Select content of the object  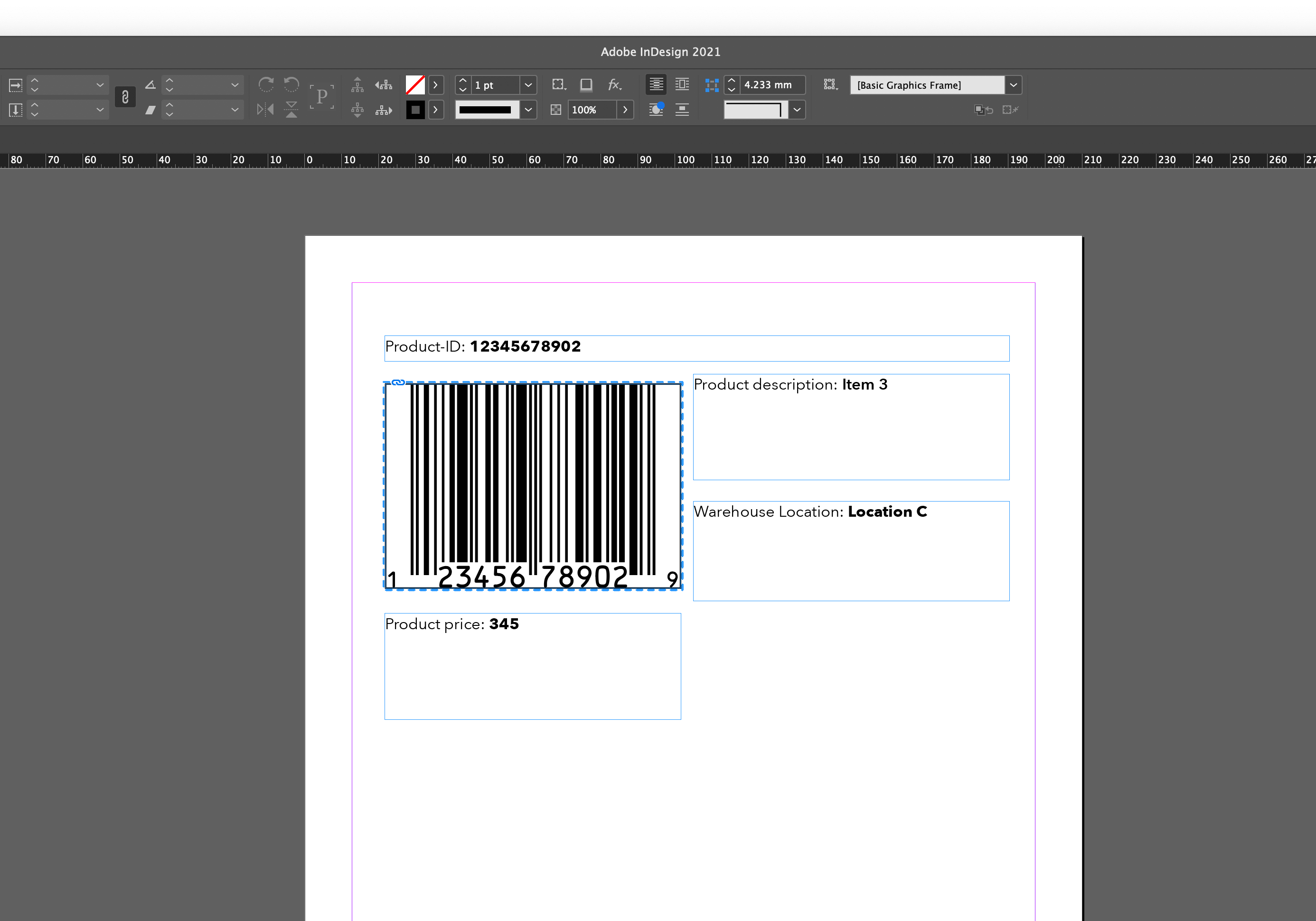[357, 110]
